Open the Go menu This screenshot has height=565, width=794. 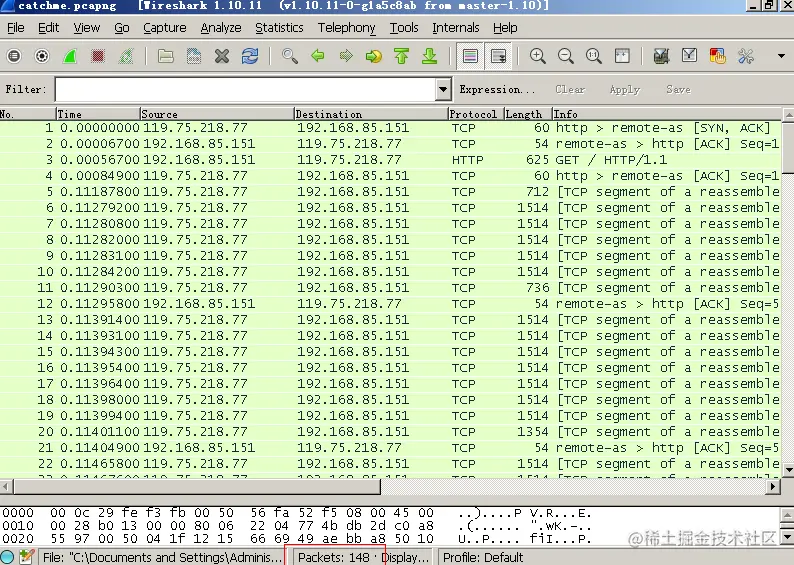[122, 27]
